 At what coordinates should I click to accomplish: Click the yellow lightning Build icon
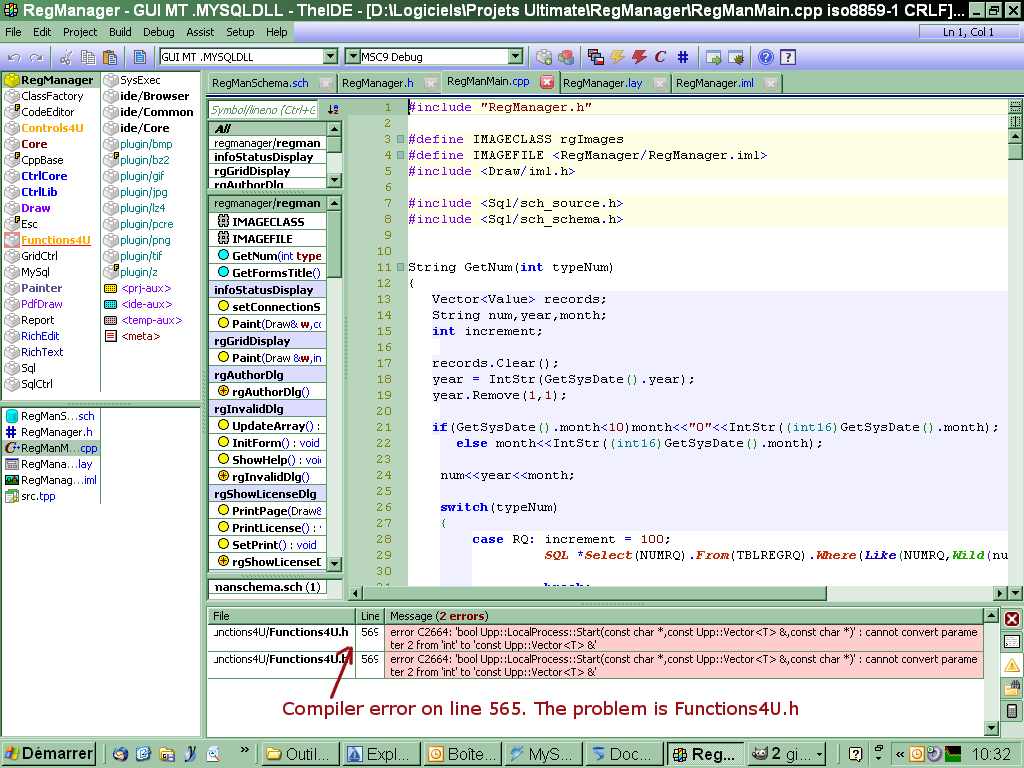tap(617, 57)
